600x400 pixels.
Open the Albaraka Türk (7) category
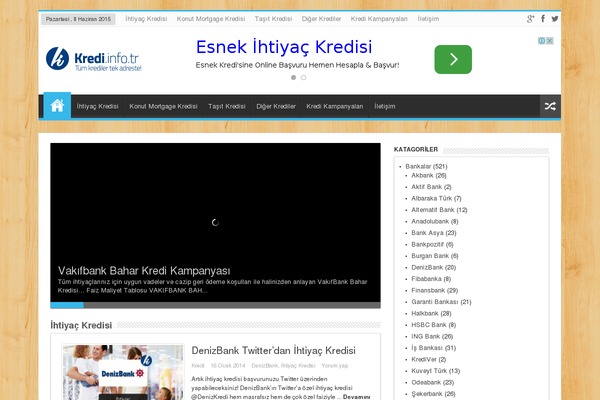coord(436,198)
